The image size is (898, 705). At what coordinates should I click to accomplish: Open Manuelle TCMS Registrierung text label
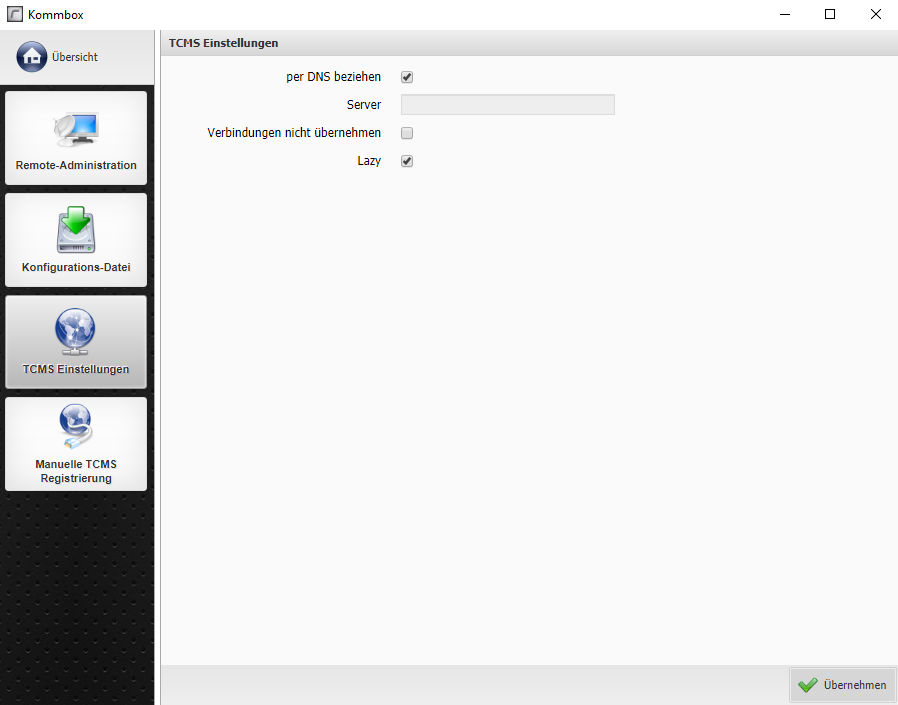76,471
